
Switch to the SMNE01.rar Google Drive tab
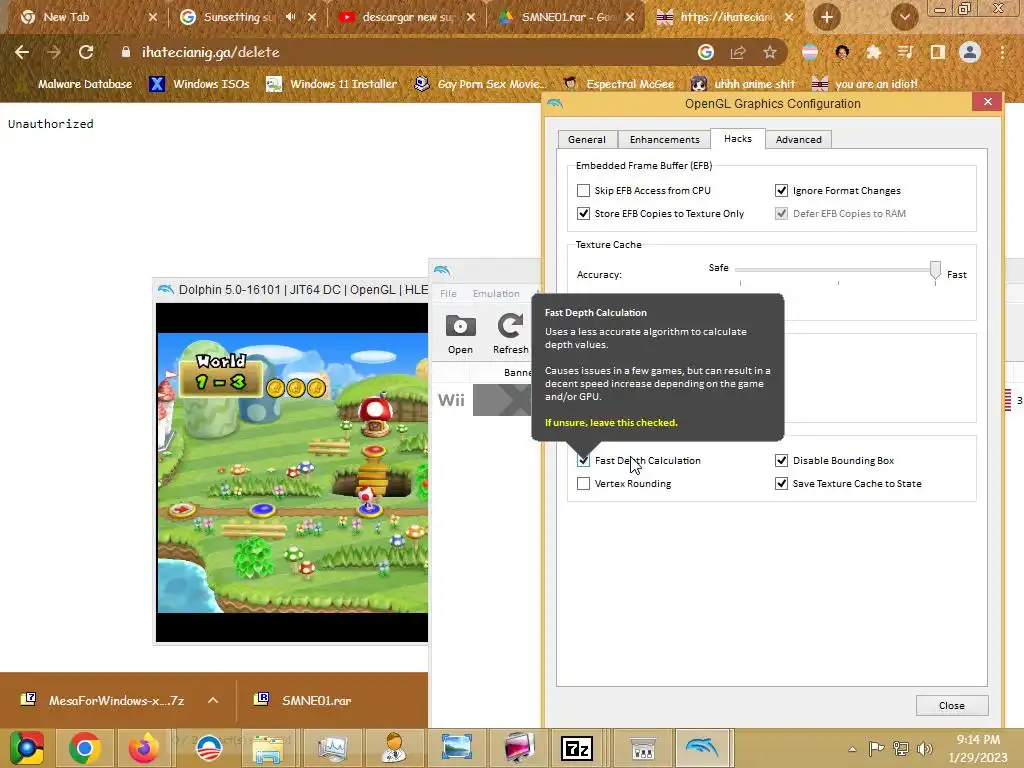point(567,17)
